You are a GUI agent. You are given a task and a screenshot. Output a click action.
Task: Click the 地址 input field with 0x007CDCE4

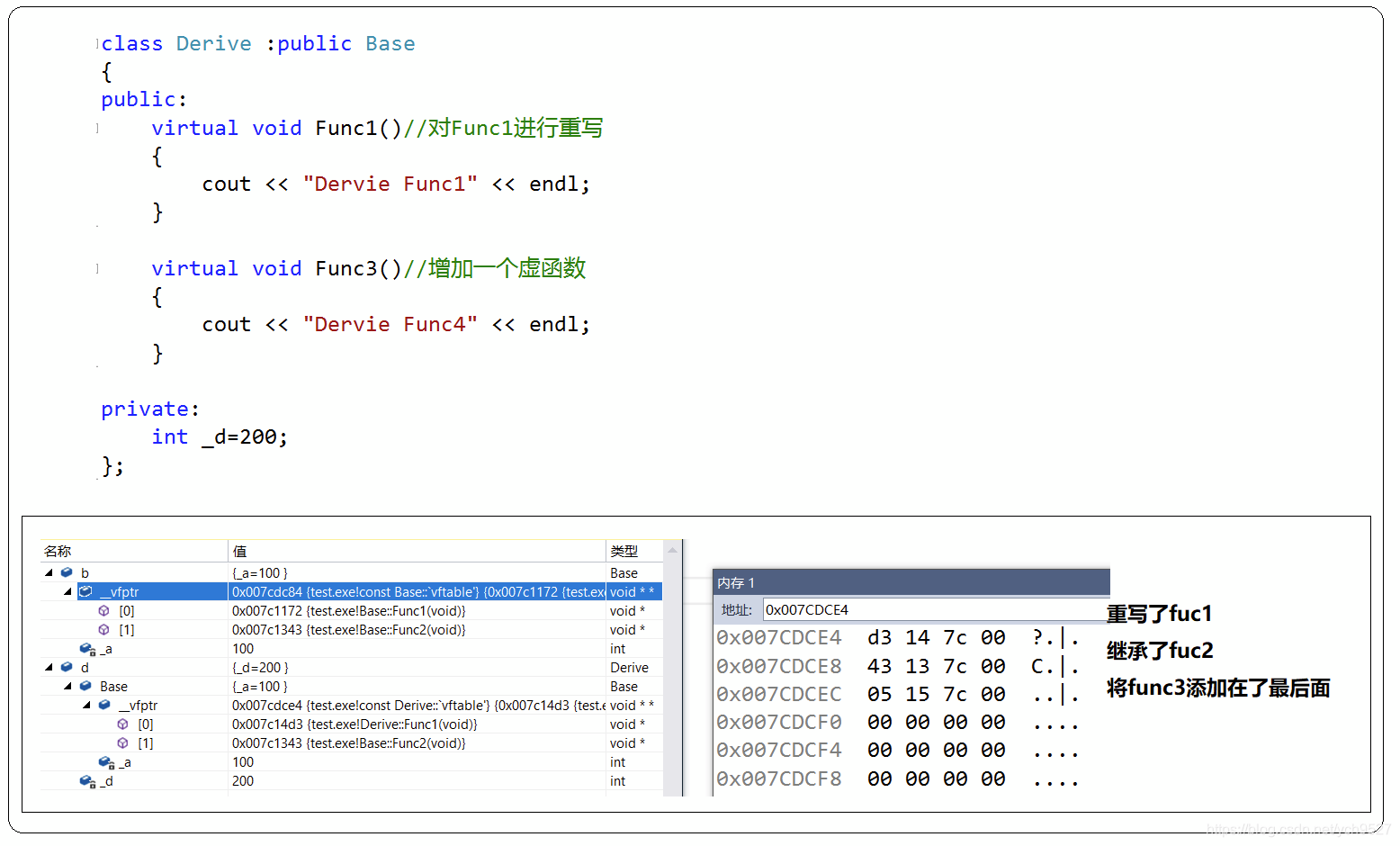click(x=936, y=609)
